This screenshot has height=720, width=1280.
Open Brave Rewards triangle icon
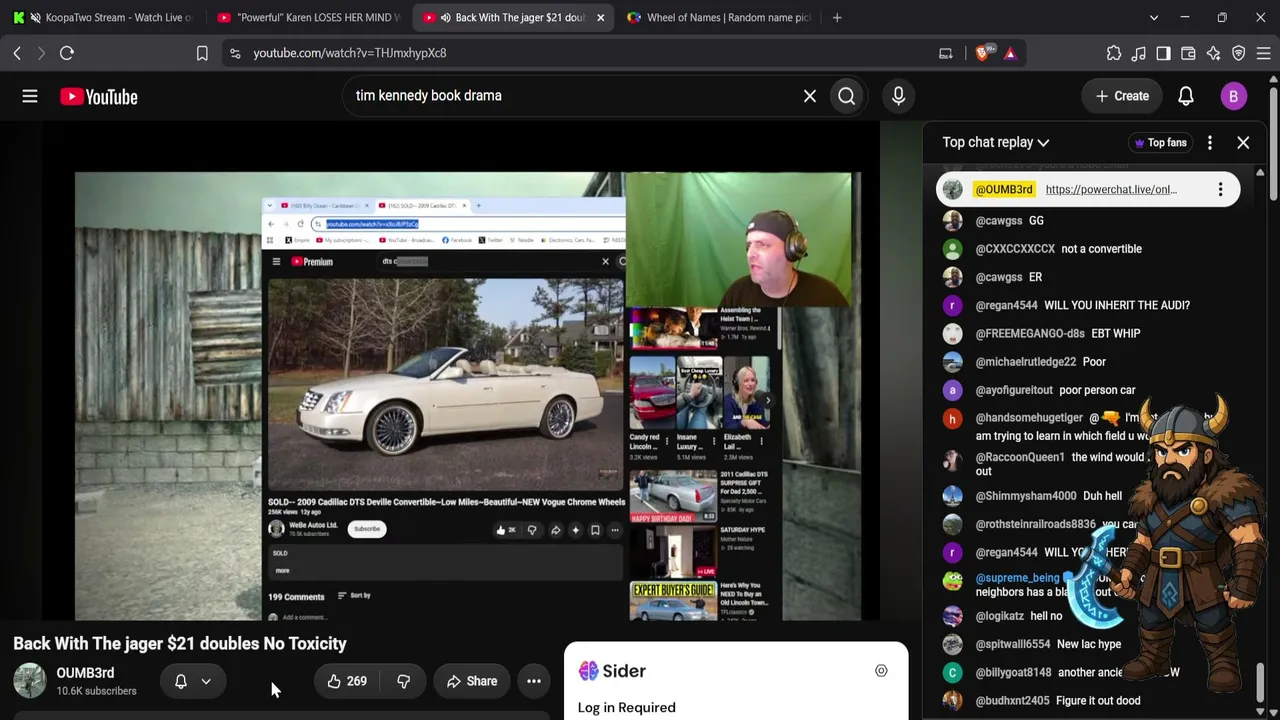pyautogui.click(x=1010, y=53)
